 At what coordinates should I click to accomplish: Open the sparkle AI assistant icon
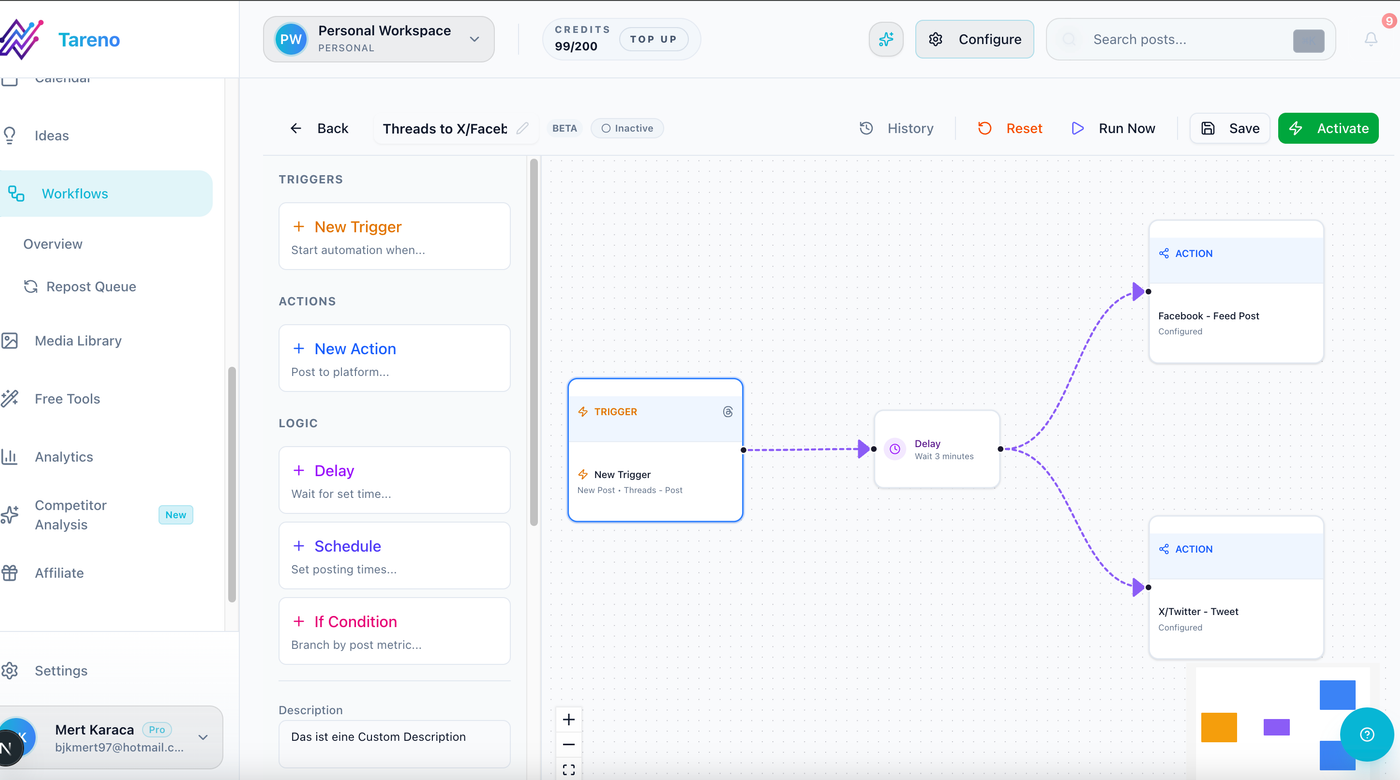886,39
